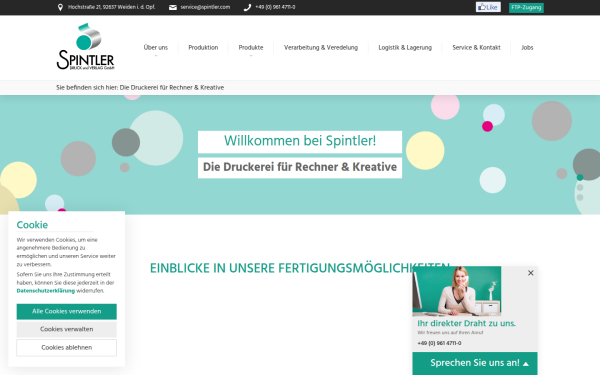Image resolution: width=600 pixels, height=375 pixels.
Task: Open Service & Kontakt menu
Action: (x=476, y=47)
